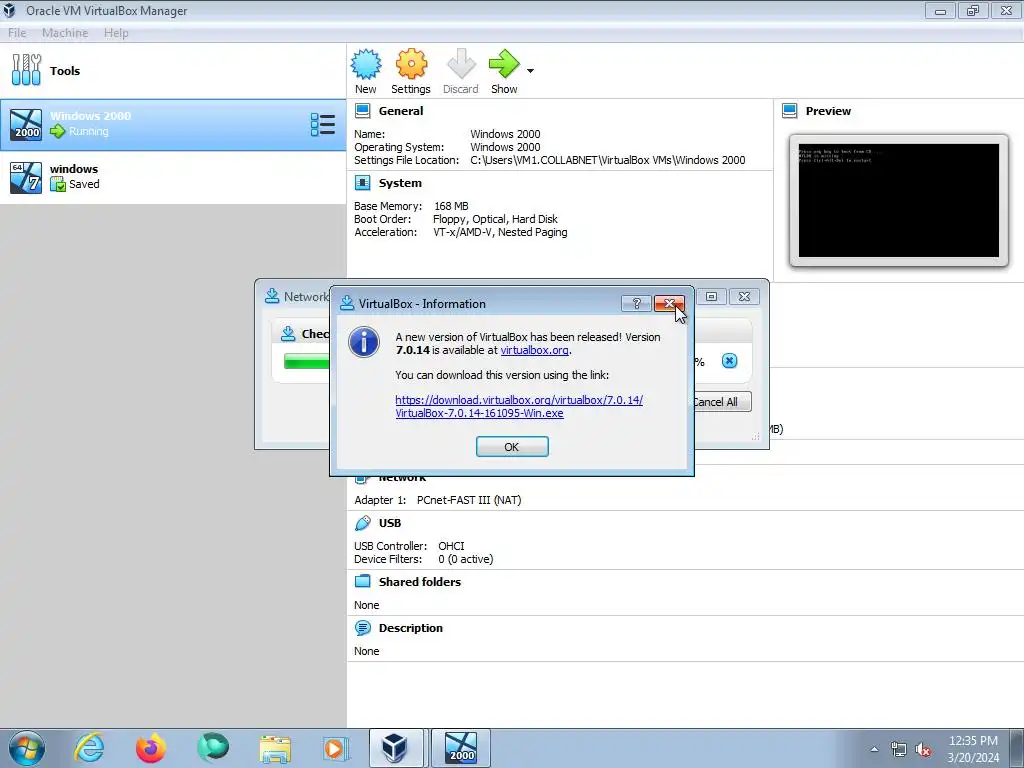The image size is (1024, 768).
Task: Maximize the Network operations window
Action: coord(711,296)
